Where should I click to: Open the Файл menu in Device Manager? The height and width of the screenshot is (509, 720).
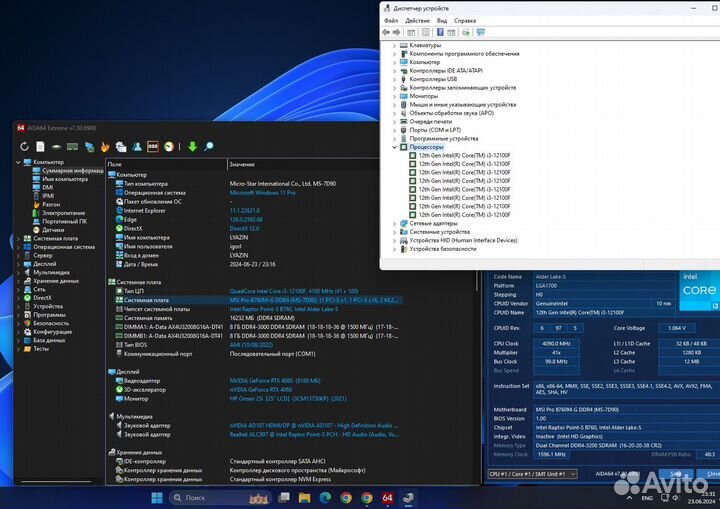click(x=391, y=21)
